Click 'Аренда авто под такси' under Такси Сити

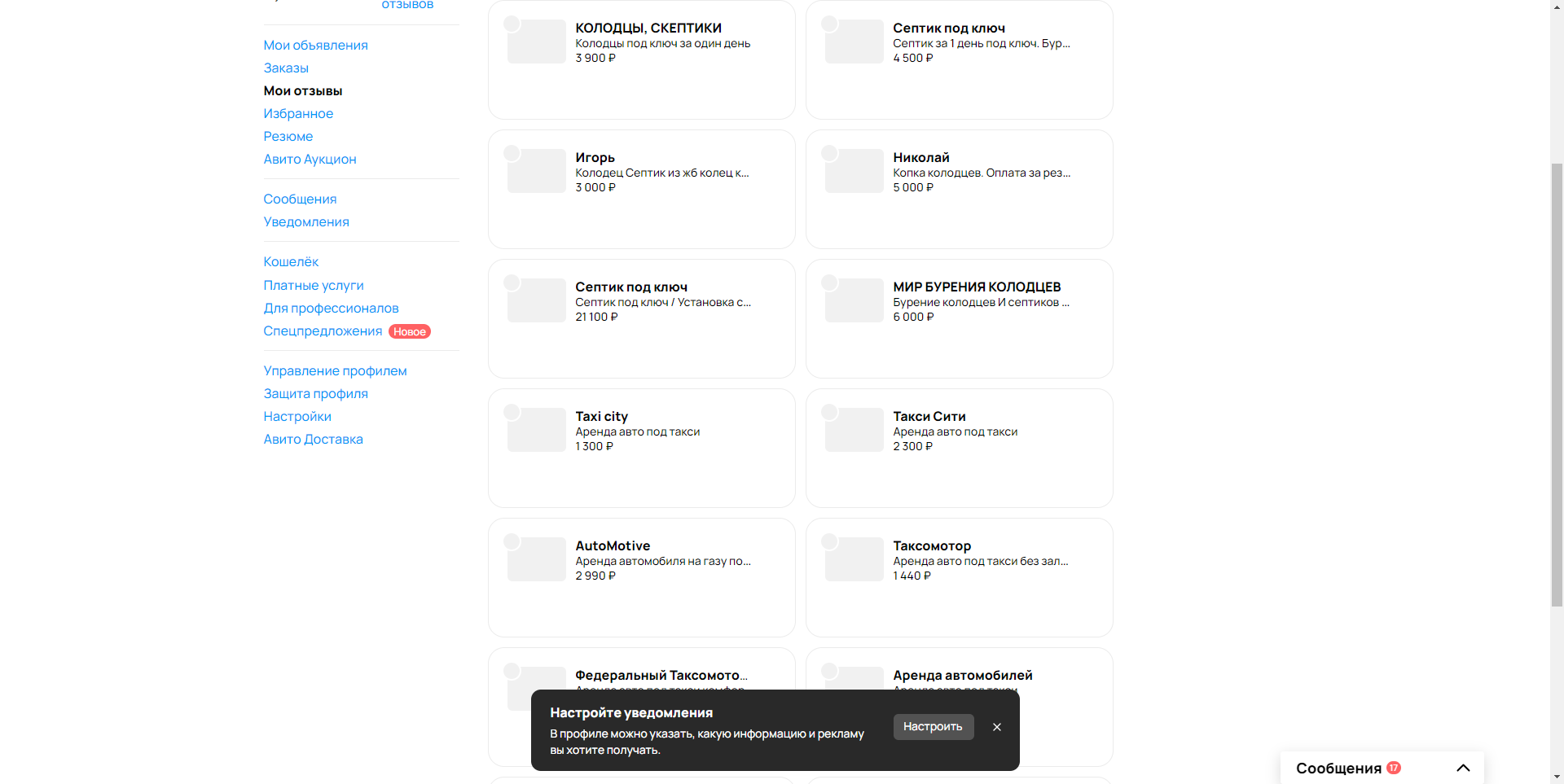click(x=956, y=432)
